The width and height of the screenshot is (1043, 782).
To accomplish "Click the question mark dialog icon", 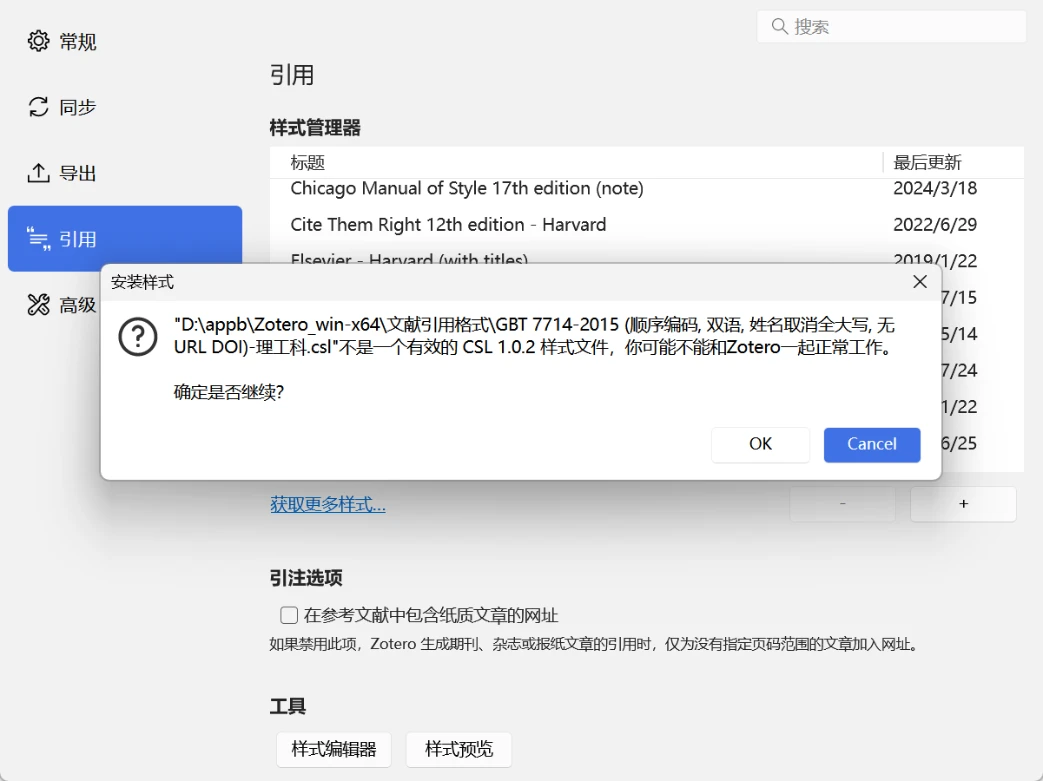I will [138, 336].
